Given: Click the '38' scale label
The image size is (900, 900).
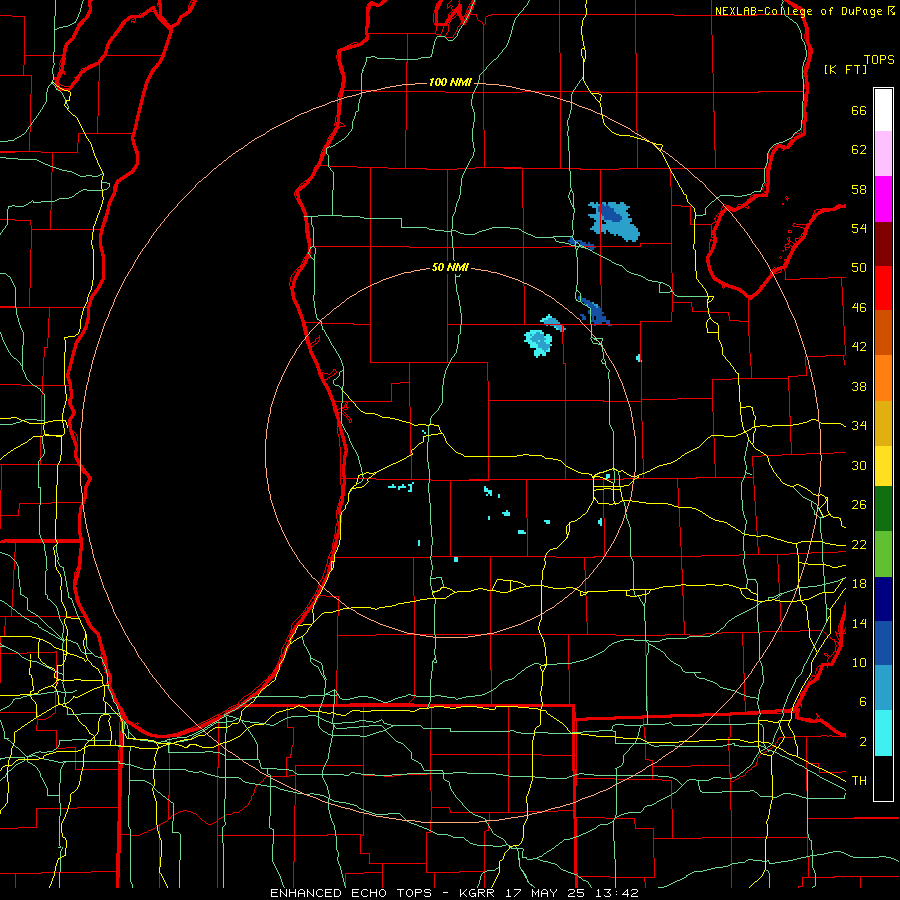Looking at the screenshot, I should point(859,386).
